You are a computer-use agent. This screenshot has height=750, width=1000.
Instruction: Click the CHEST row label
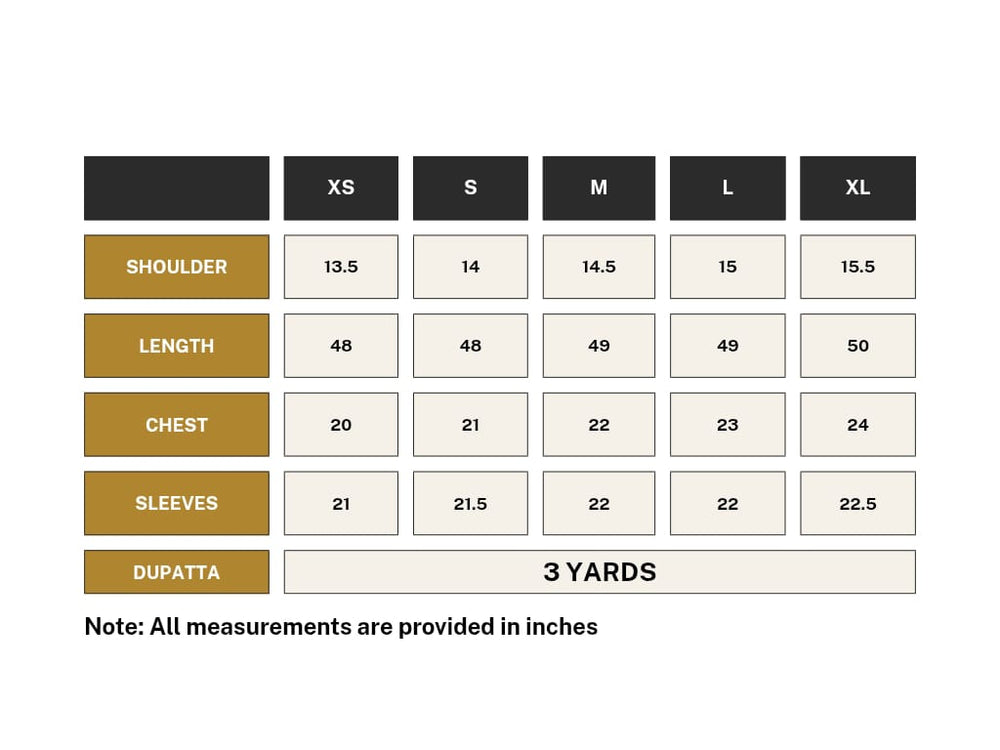[x=176, y=425]
